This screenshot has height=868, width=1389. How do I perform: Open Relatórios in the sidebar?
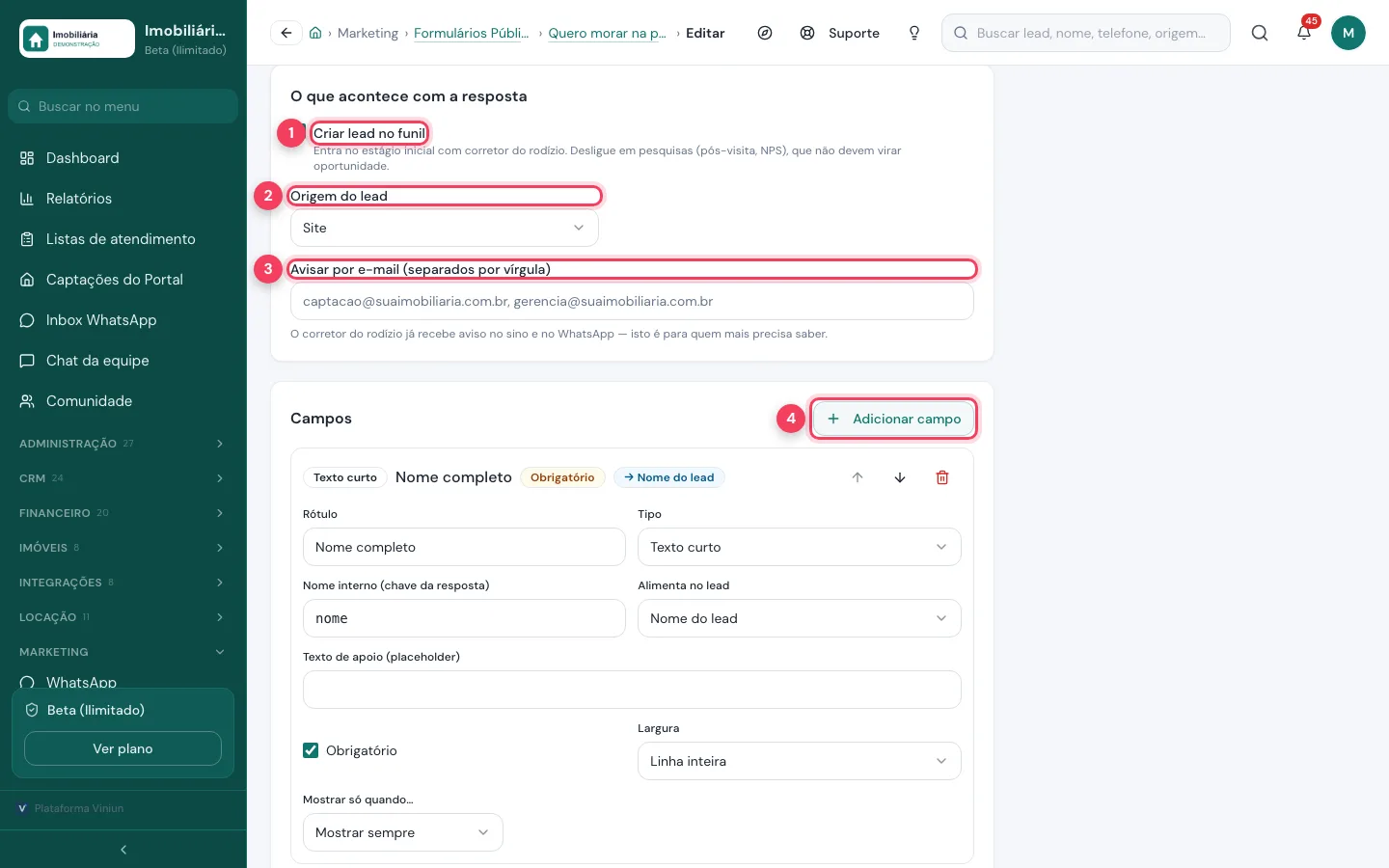pos(123,199)
